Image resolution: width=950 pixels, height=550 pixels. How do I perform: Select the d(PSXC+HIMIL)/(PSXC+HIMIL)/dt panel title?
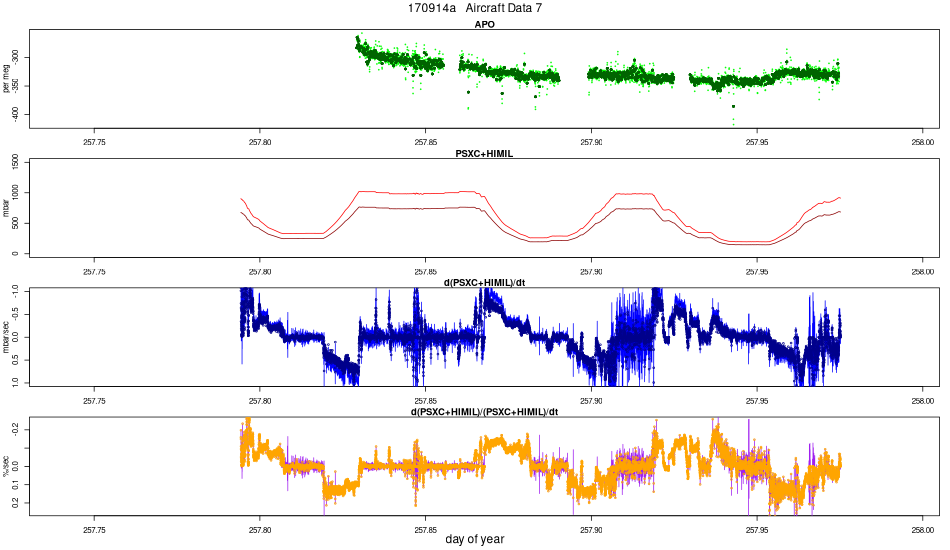point(484,412)
